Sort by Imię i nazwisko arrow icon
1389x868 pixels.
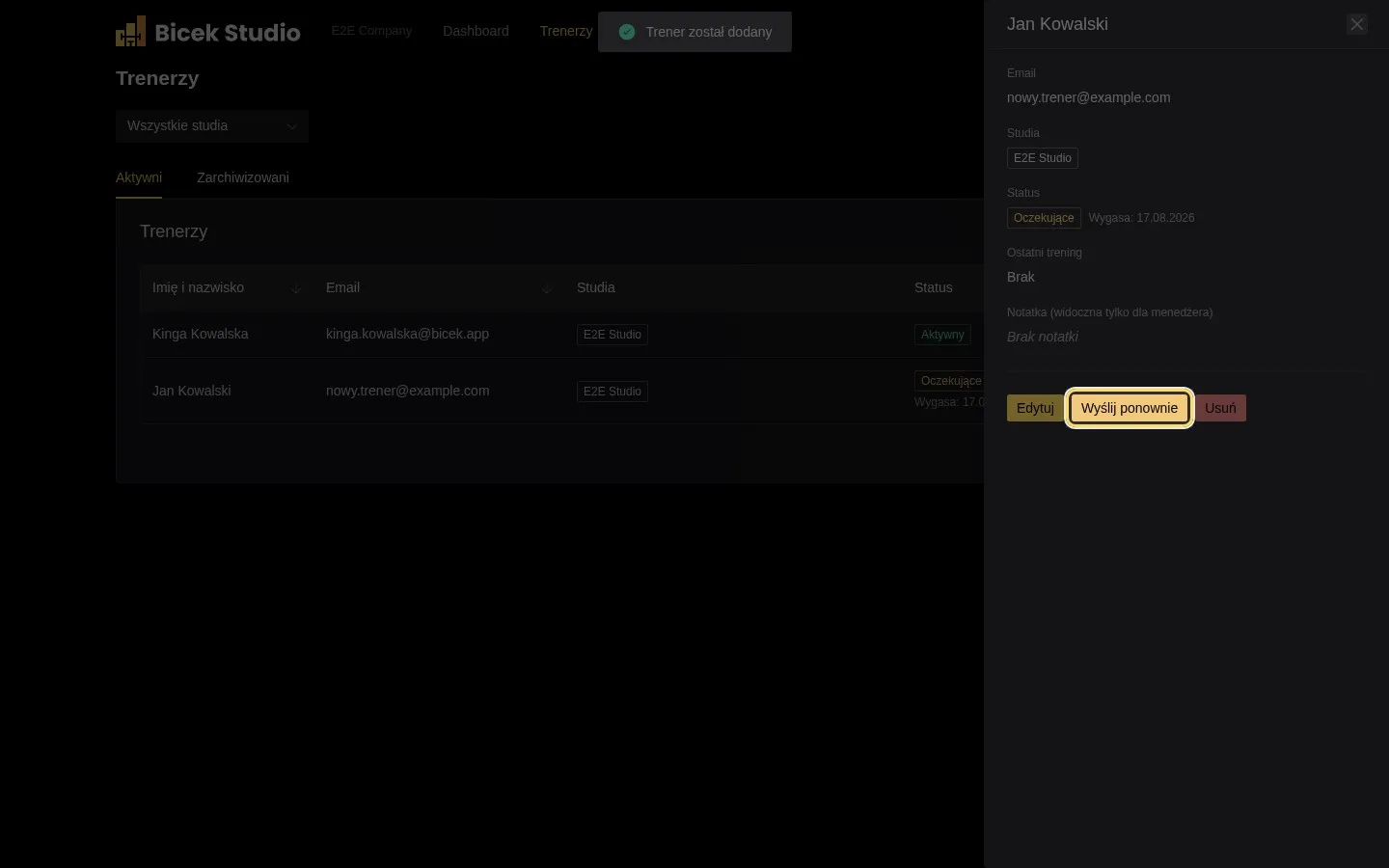[x=296, y=288]
